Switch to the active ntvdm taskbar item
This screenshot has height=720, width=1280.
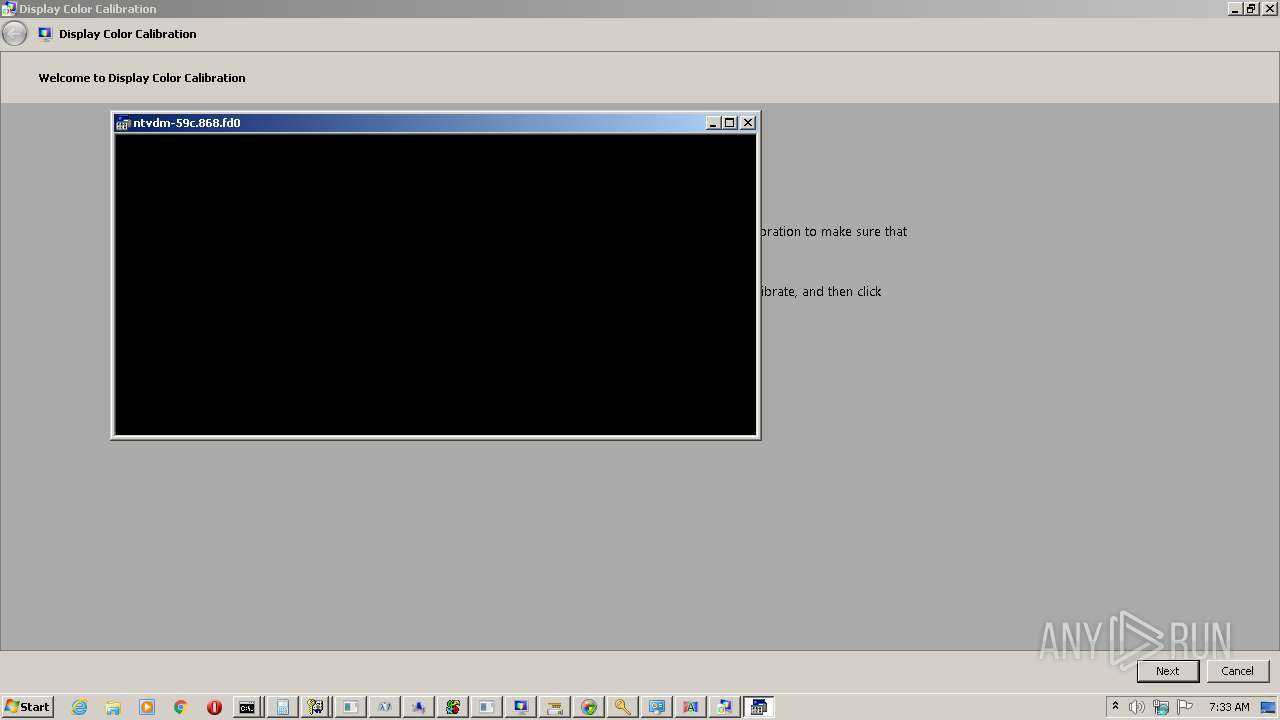(758, 707)
